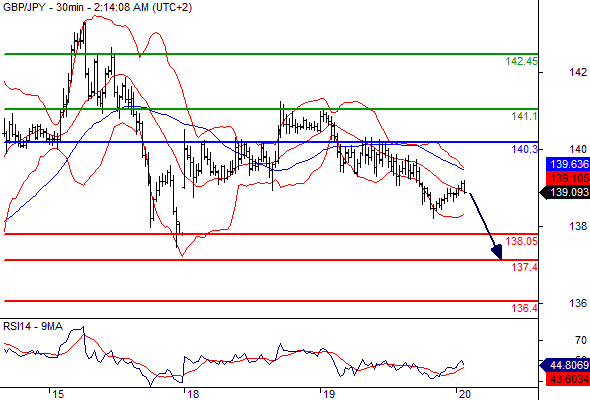Image resolution: width=590 pixels, height=400 pixels.
Task: Click date marker 20 on time axis
Action: coord(464,394)
